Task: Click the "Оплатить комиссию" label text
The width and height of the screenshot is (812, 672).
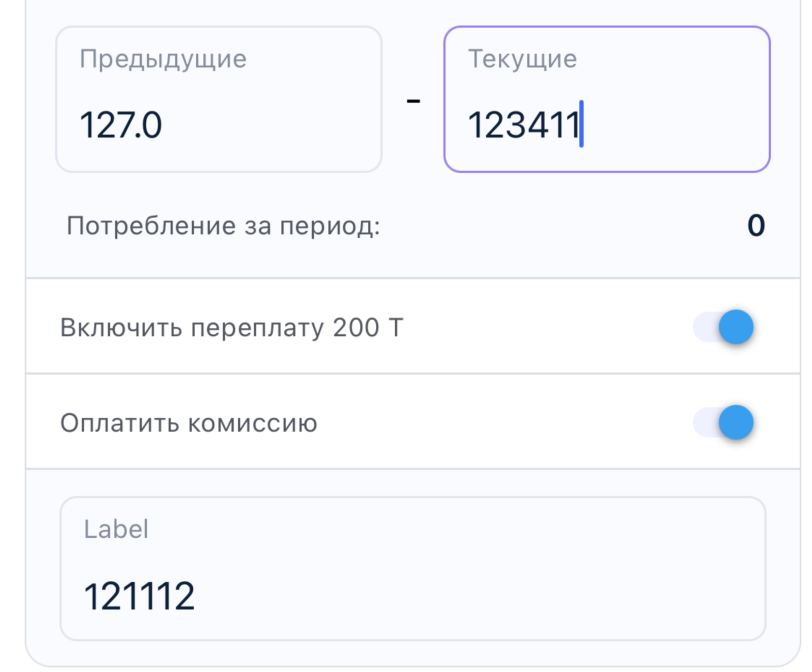Action: (x=189, y=423)
